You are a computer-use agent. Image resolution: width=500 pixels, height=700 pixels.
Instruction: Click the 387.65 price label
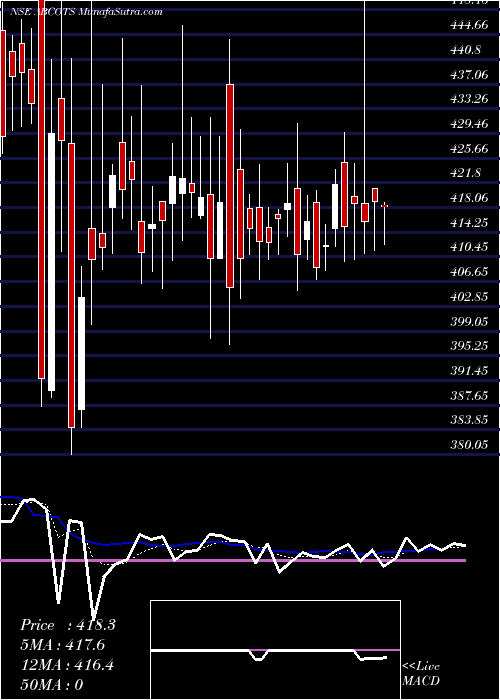point(470,395)
